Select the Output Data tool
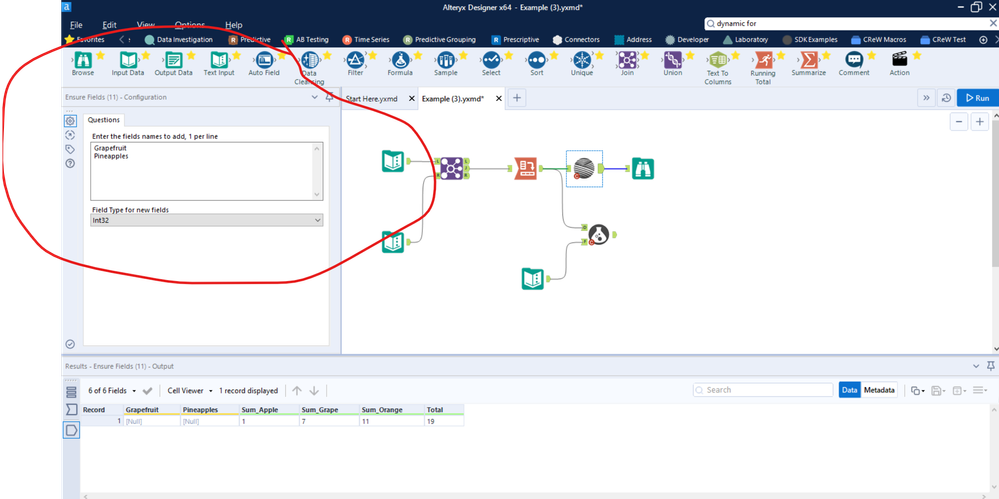 pos(173,61)
